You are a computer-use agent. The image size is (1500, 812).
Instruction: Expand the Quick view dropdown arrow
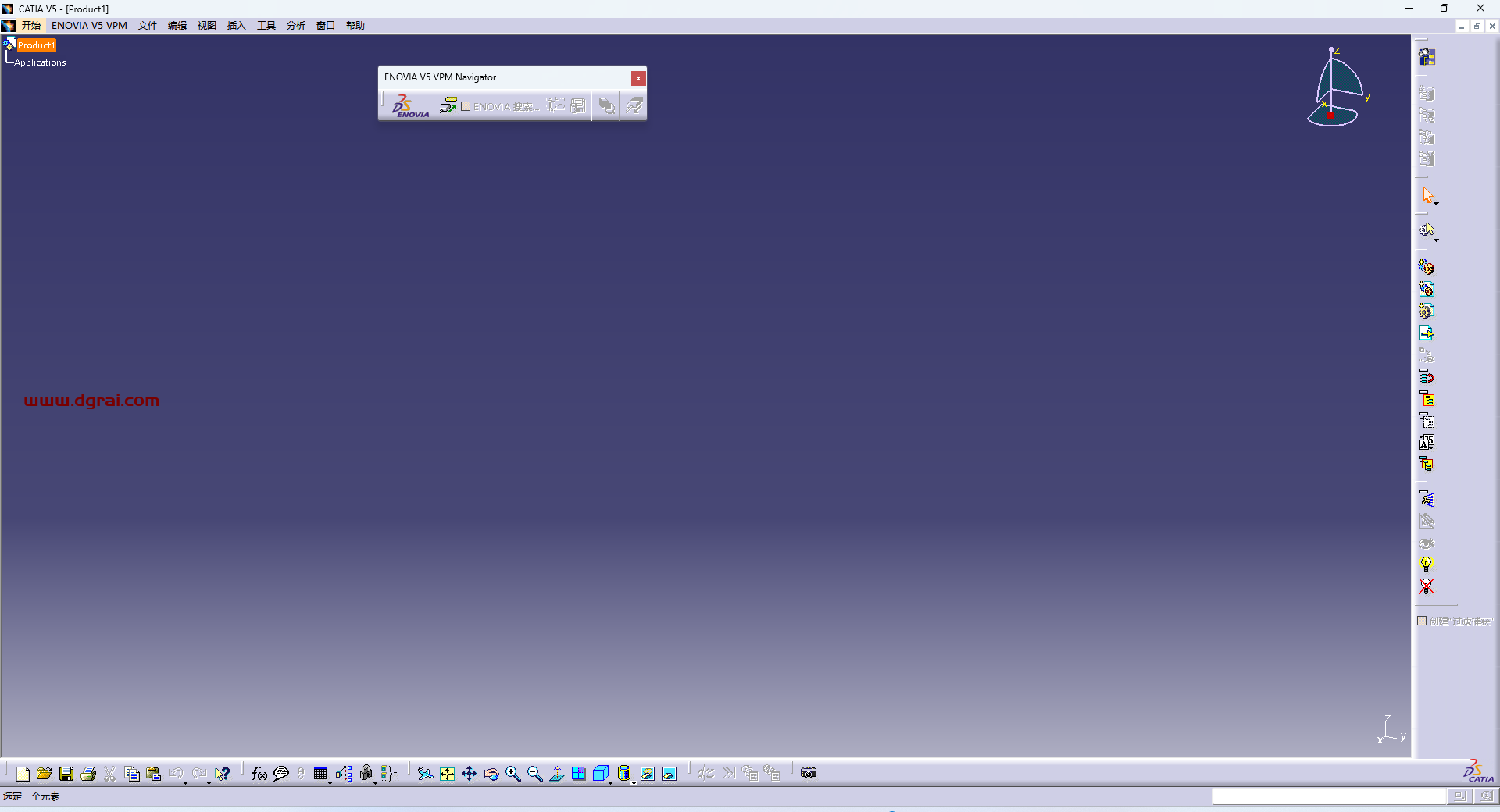coord(634,782)
